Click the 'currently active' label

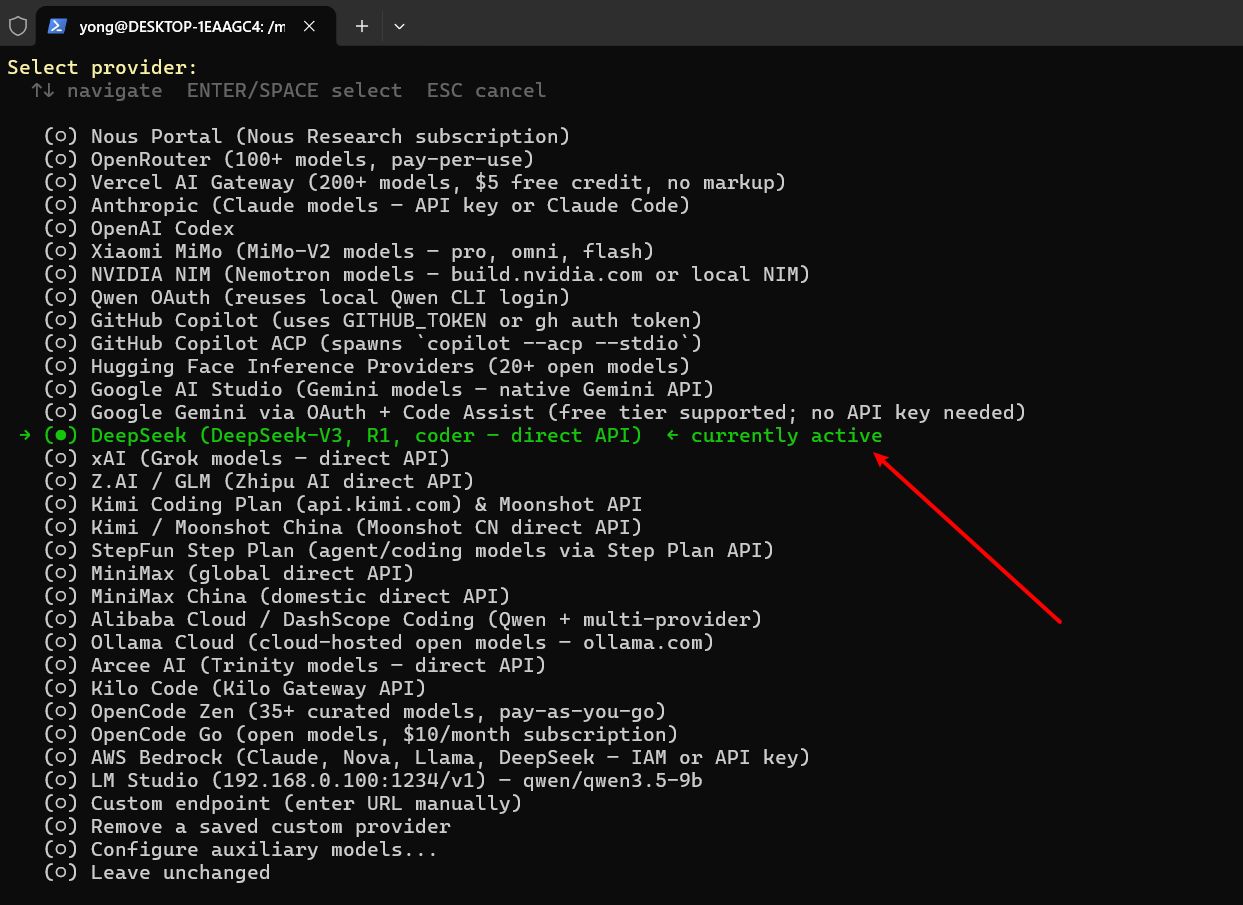(x=787, y=435)
